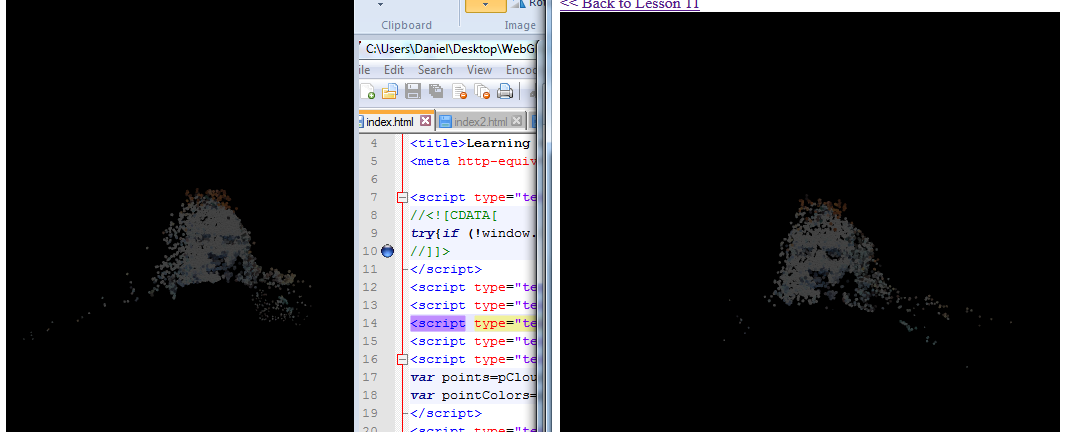The height and width of the screenshot is (432, 1083).
Task: Click the closing </script> tag on line 11
Action: pos(445,270)
